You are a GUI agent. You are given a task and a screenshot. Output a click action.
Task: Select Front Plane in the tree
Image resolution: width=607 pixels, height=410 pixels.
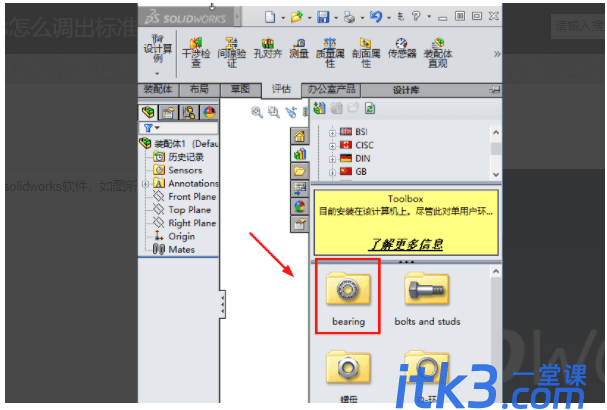coord(185,197)
